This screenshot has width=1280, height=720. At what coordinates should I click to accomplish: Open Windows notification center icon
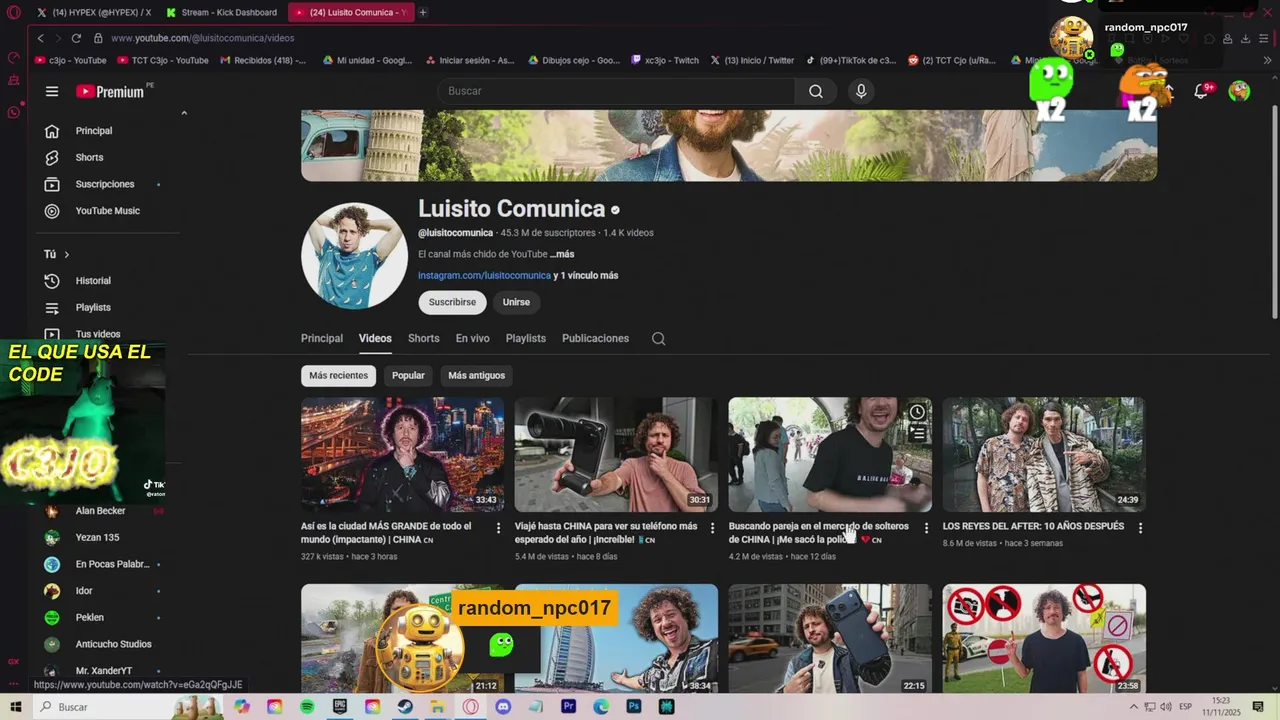pyautogui.click(x=1258, y=707)
